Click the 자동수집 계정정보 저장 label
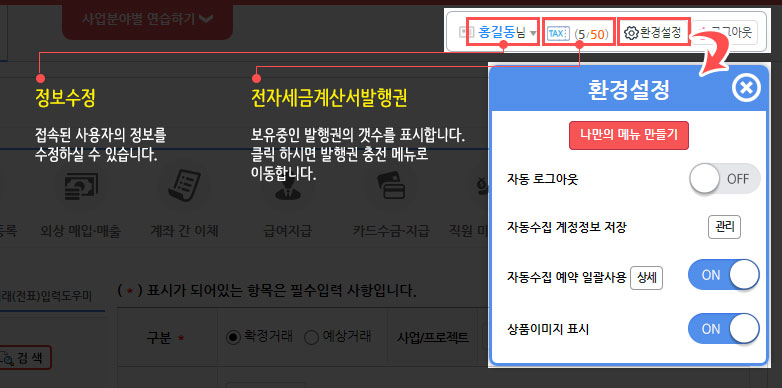 pos(566,228)
